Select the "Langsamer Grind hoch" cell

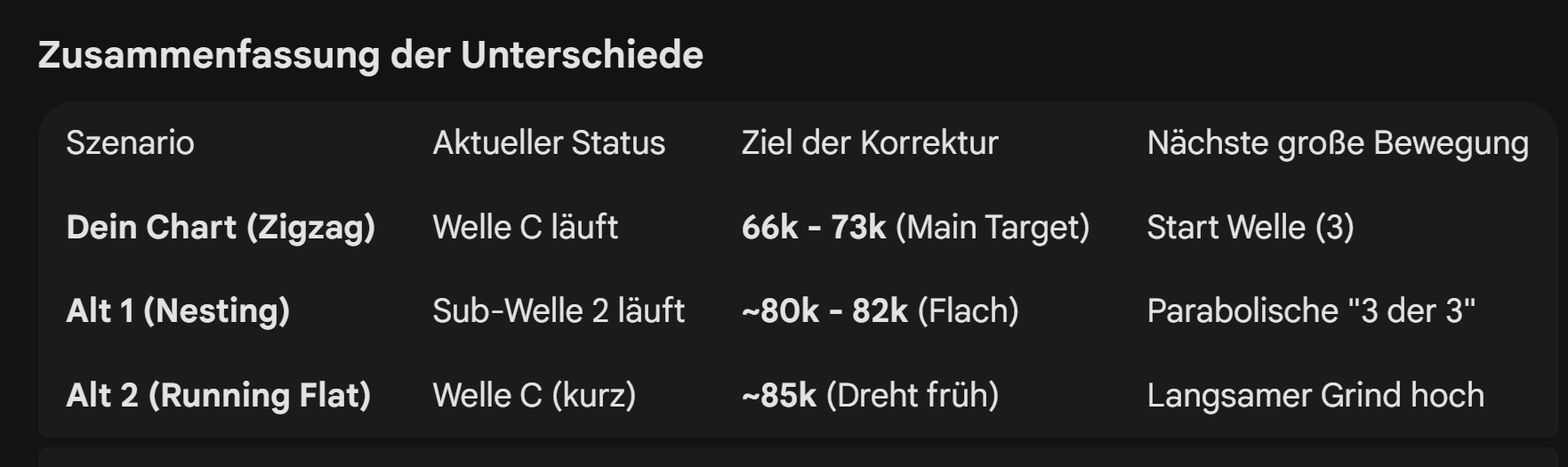pos(1315,396)
